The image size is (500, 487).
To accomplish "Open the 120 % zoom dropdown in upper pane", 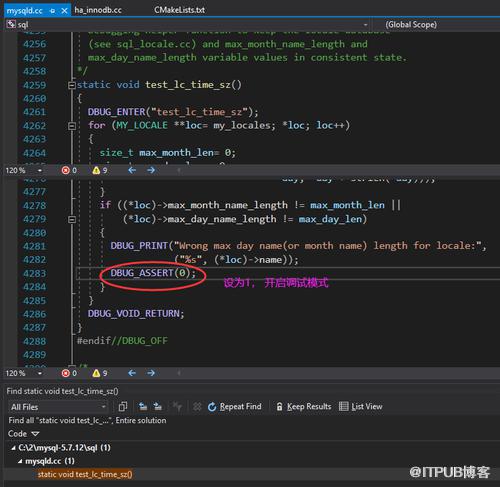I will pos(40,170).
